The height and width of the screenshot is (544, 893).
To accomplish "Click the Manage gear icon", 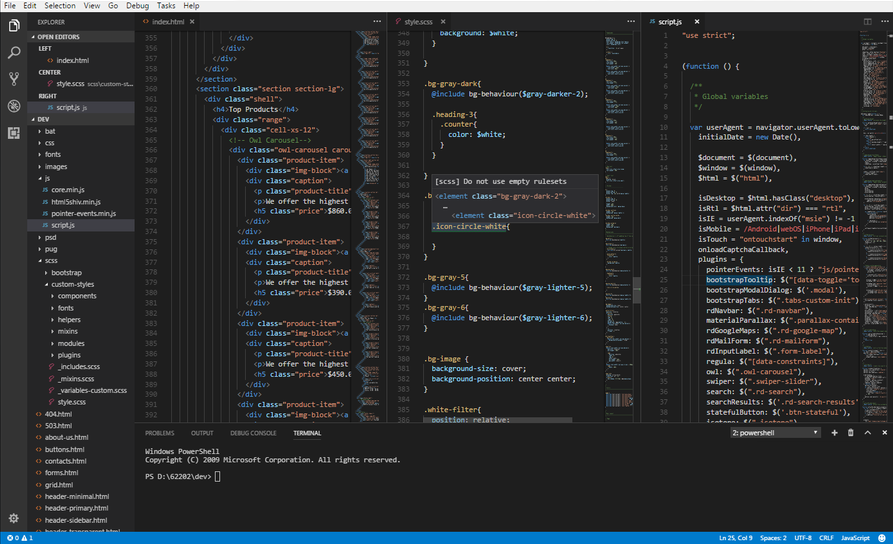I will tap(14, 518).
